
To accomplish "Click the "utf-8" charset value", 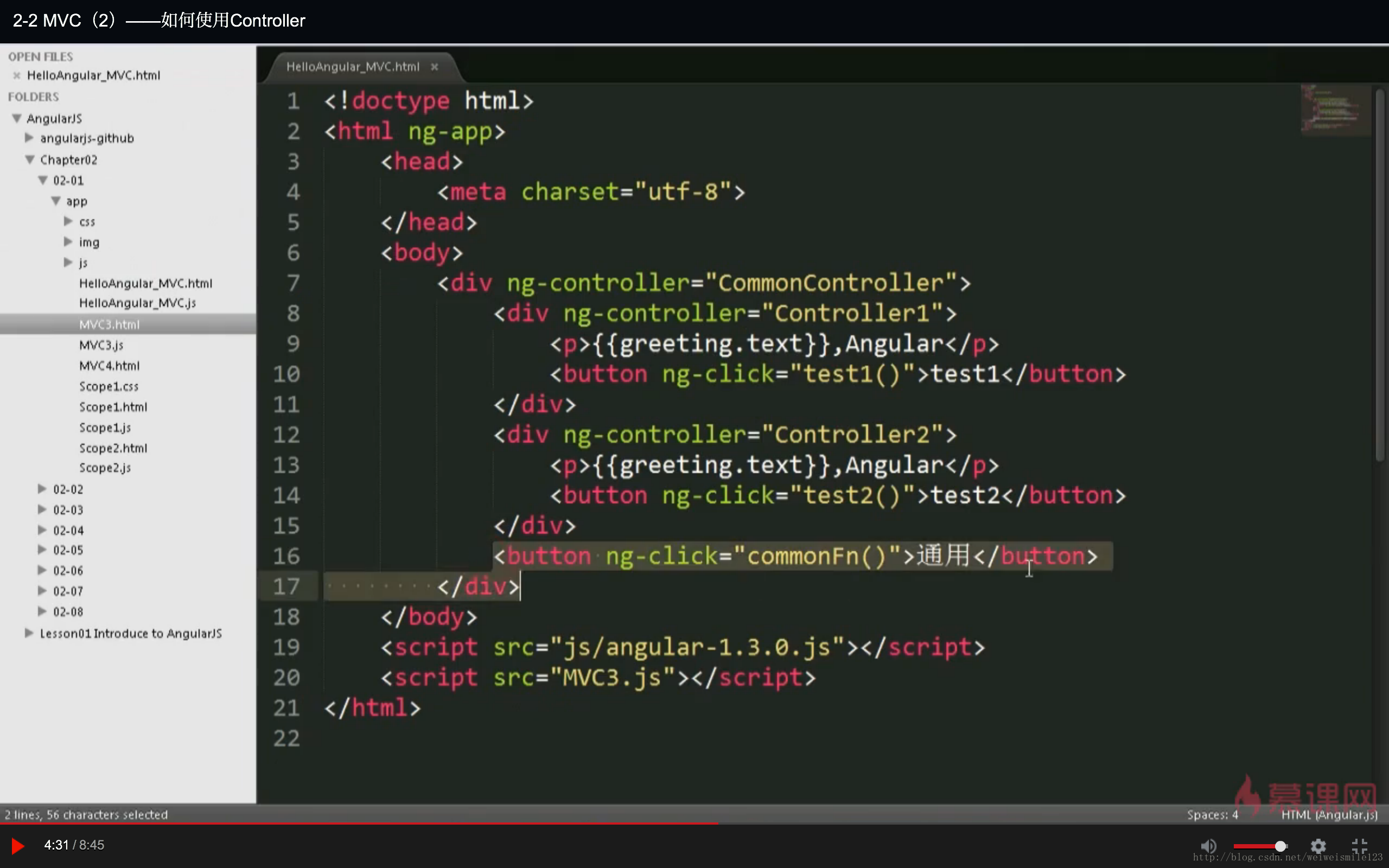I will pyautogui.click(x=683, y=192).
